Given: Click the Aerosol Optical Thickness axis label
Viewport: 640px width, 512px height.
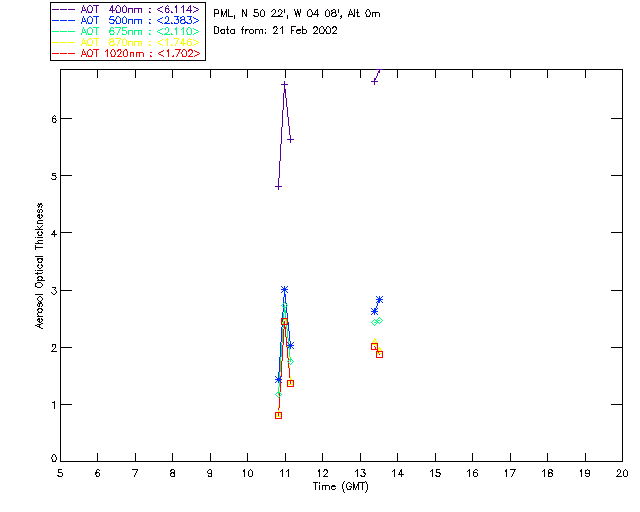Looking at the screenshot, I should point(39,266).
